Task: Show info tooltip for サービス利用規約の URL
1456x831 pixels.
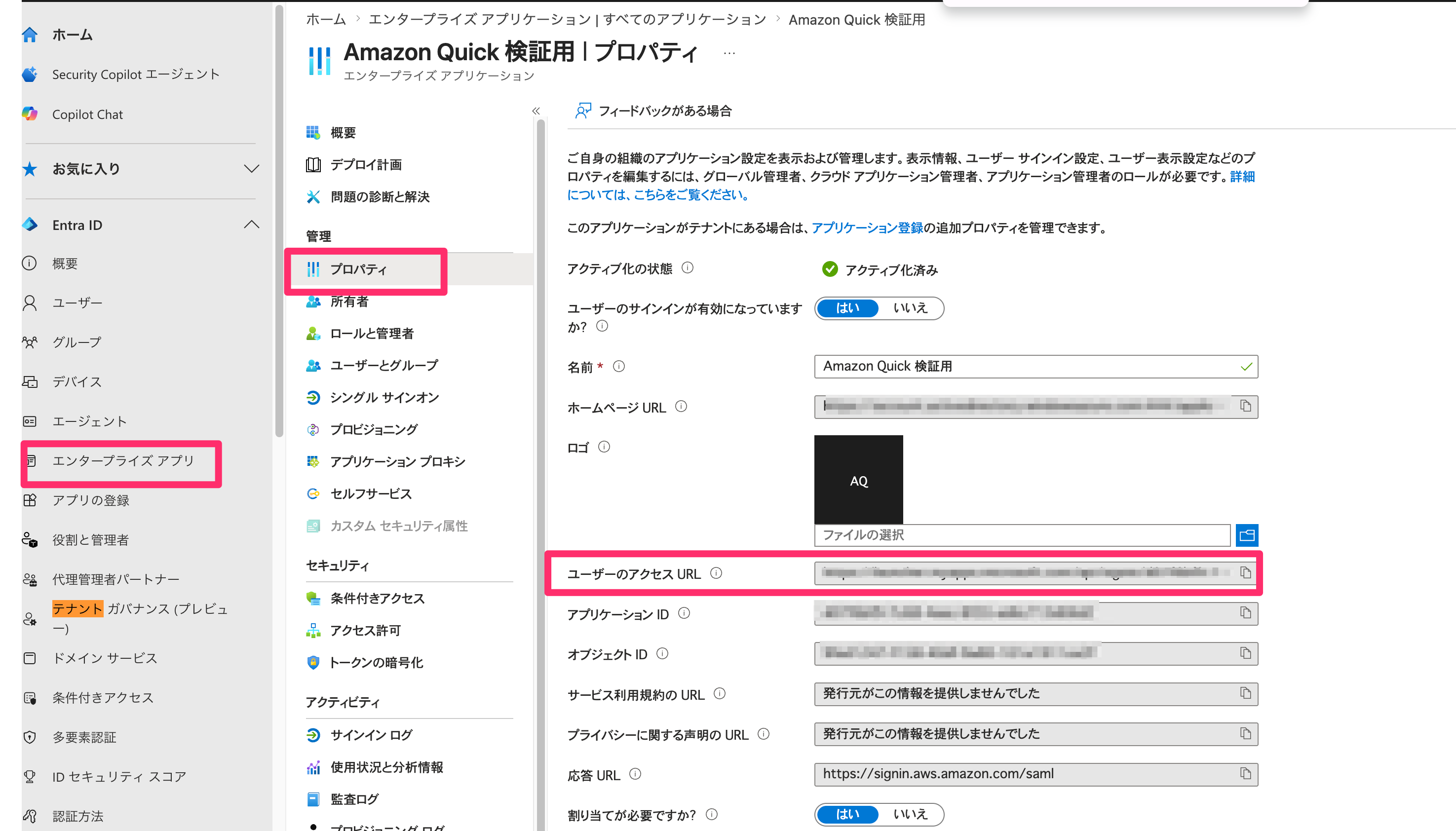Action: 720,694
